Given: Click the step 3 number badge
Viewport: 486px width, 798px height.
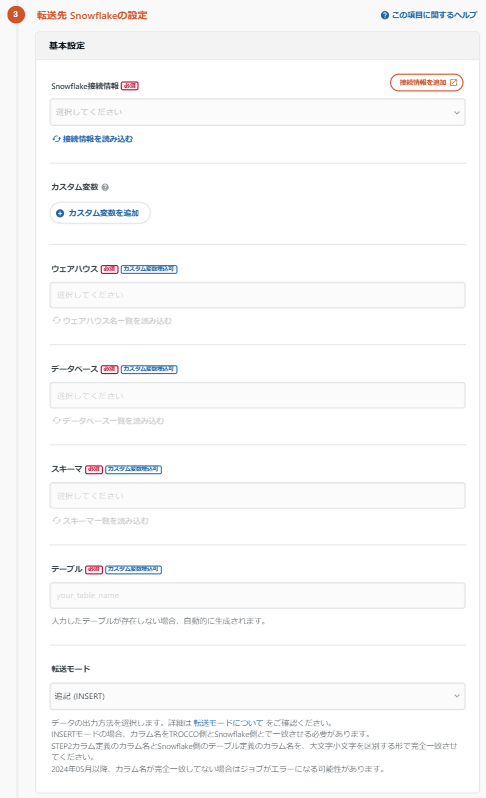Looking at the screenshot, I should [15, 14].
